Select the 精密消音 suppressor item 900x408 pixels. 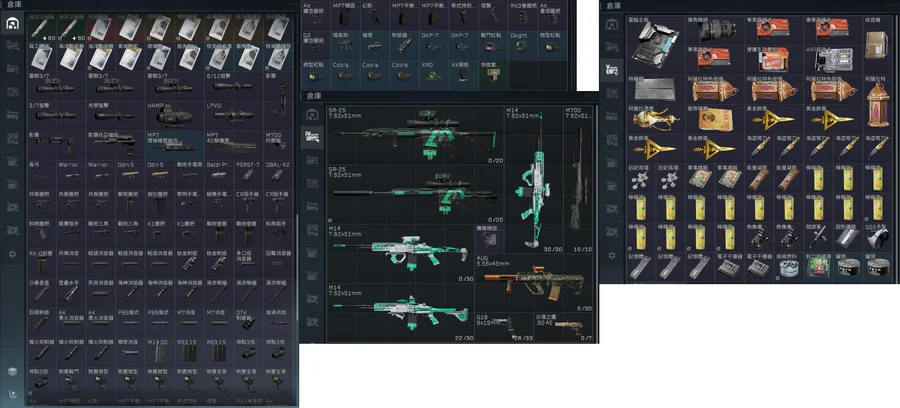tap(130, 351)
